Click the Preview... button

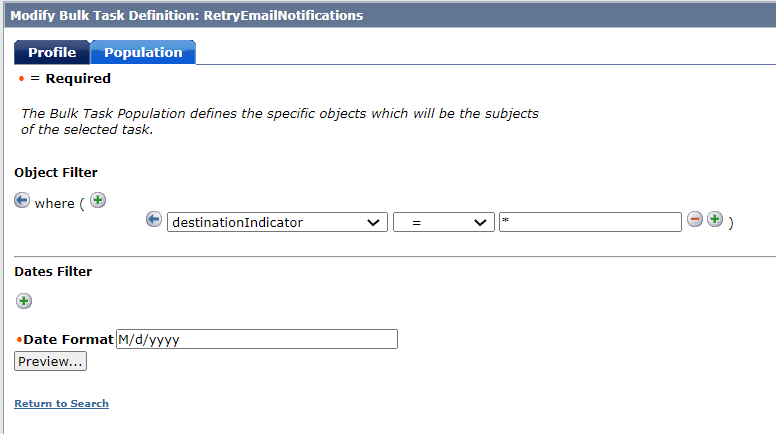coord(50,361)
